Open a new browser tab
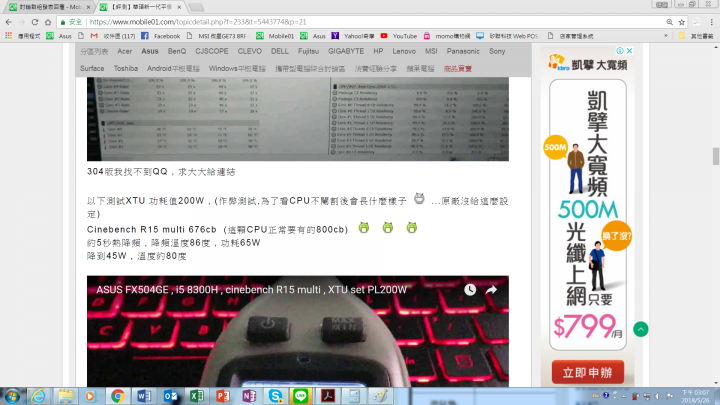720x405 pixels. (x=196, y=7)
